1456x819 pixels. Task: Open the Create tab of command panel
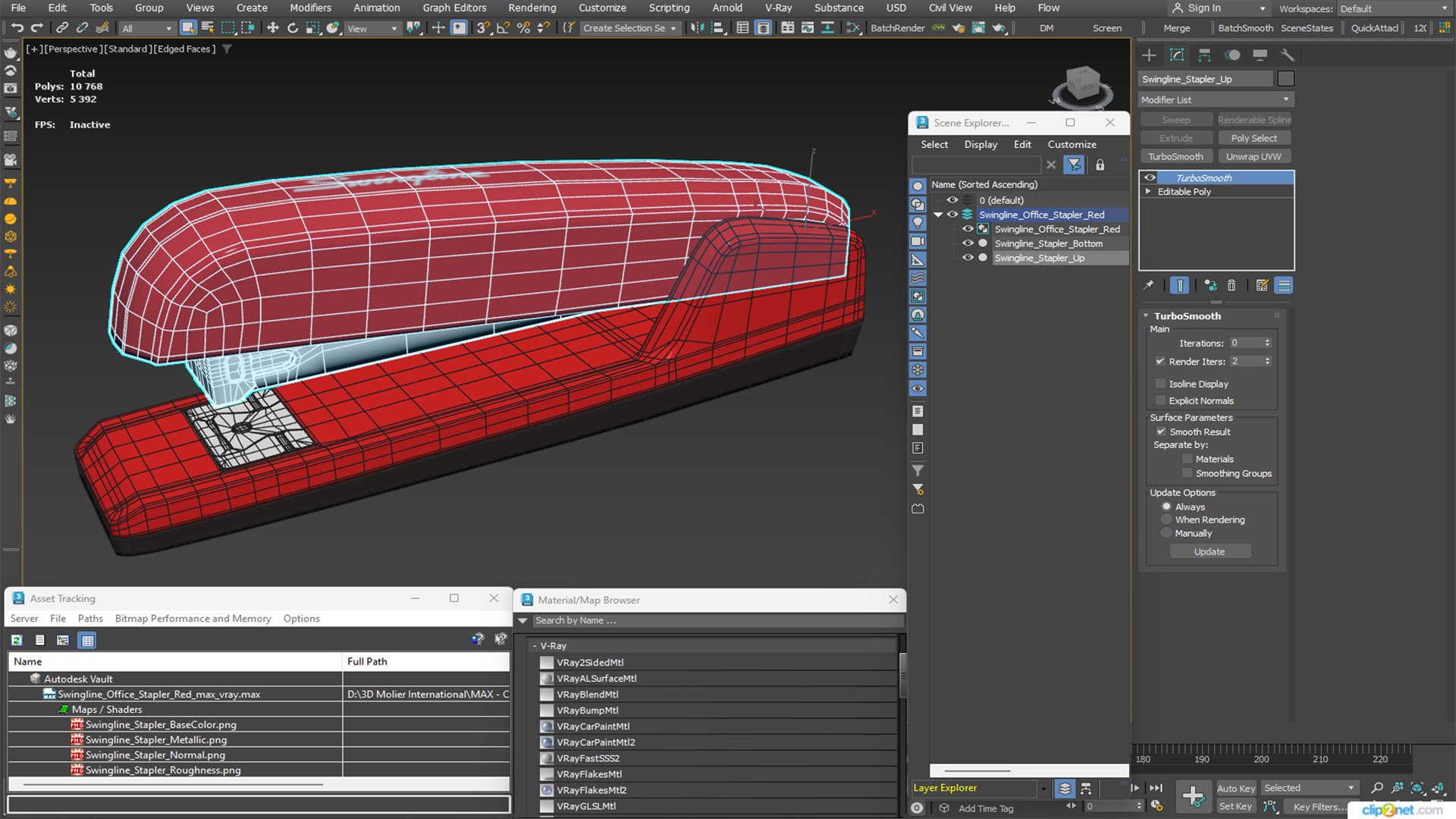(1149, 55)
